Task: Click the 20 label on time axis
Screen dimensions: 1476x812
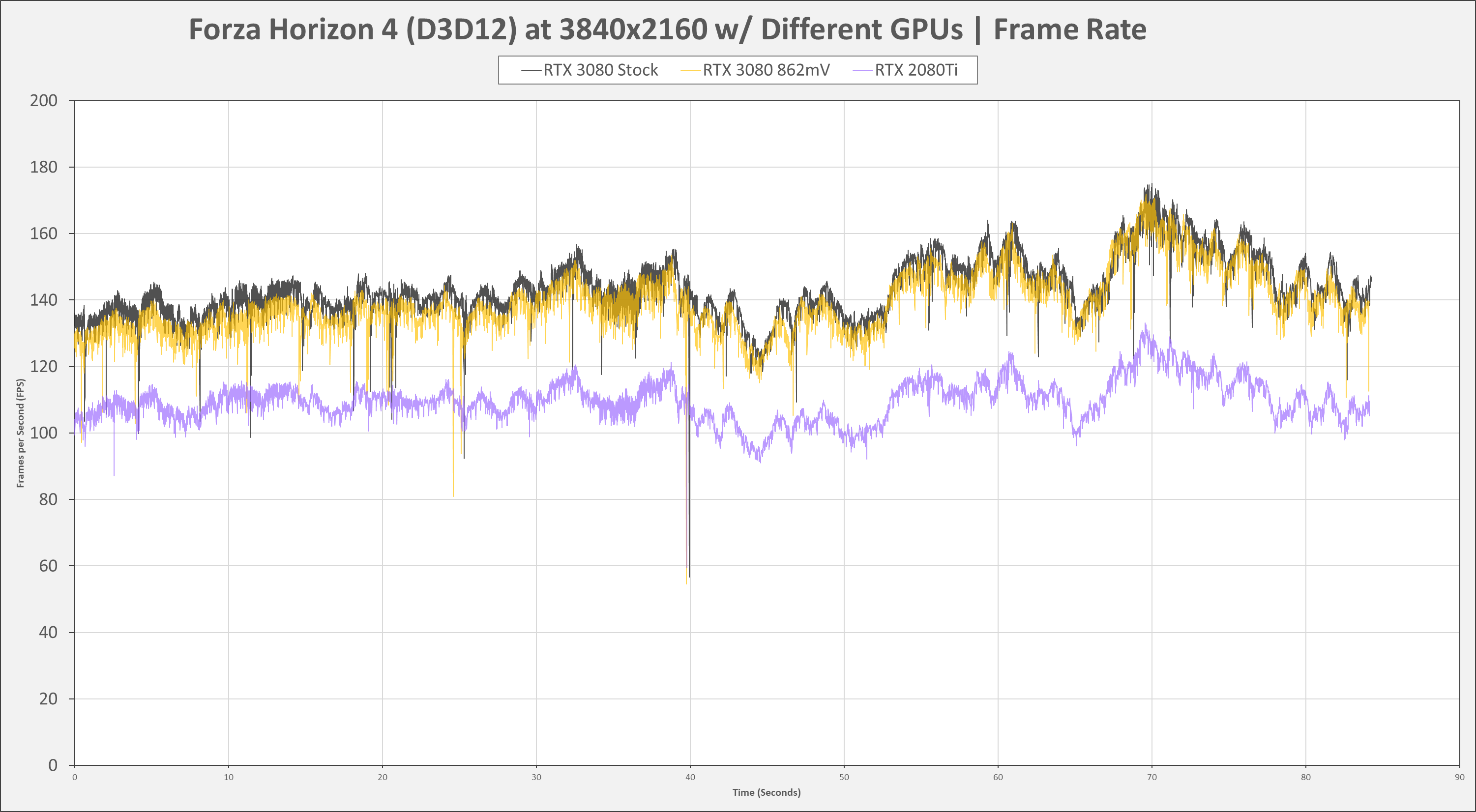Action: [382, 777]
